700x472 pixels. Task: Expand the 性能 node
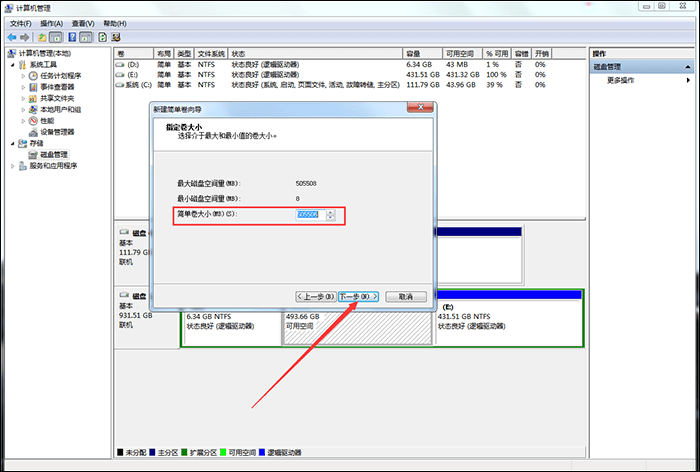point(23,121)
